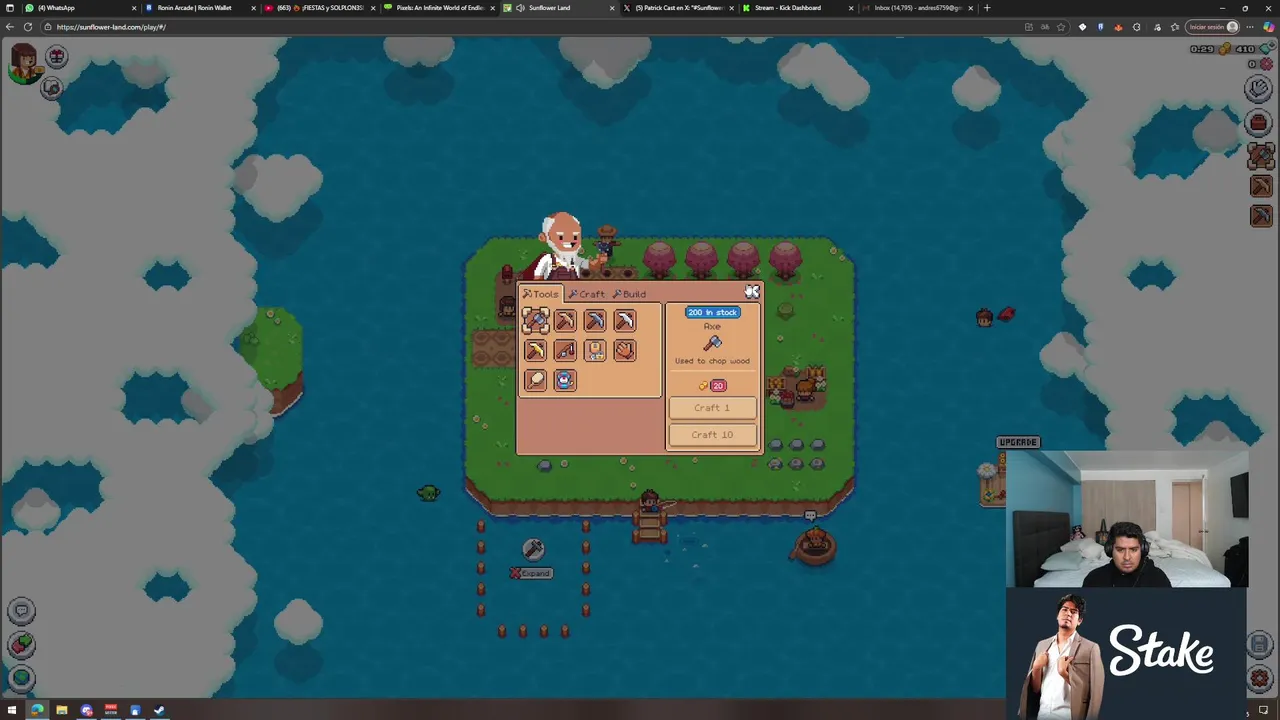Click the coin price of 20

712,385
